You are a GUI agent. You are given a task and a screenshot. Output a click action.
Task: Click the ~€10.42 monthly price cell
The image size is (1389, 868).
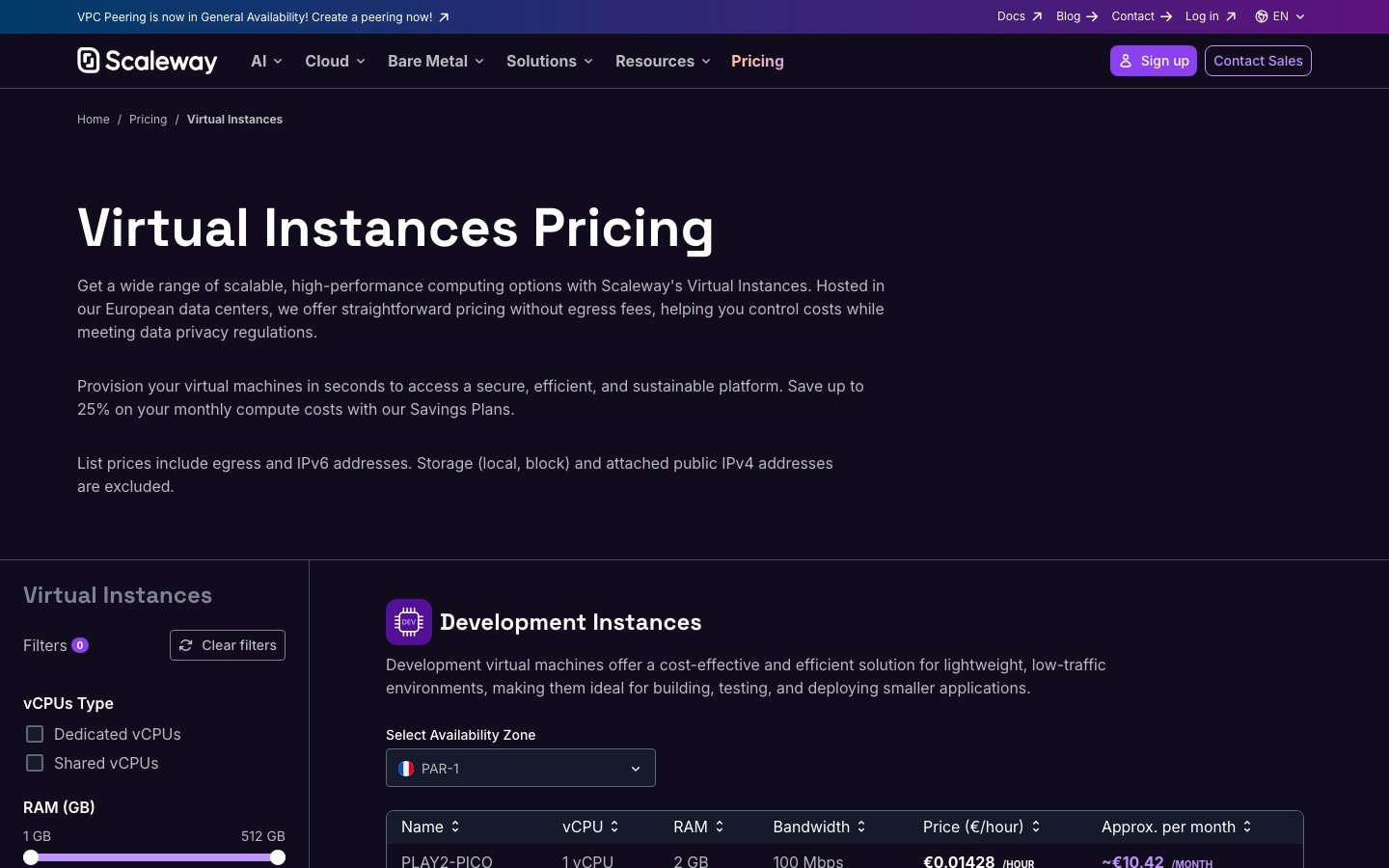[x=1157, y=860]
